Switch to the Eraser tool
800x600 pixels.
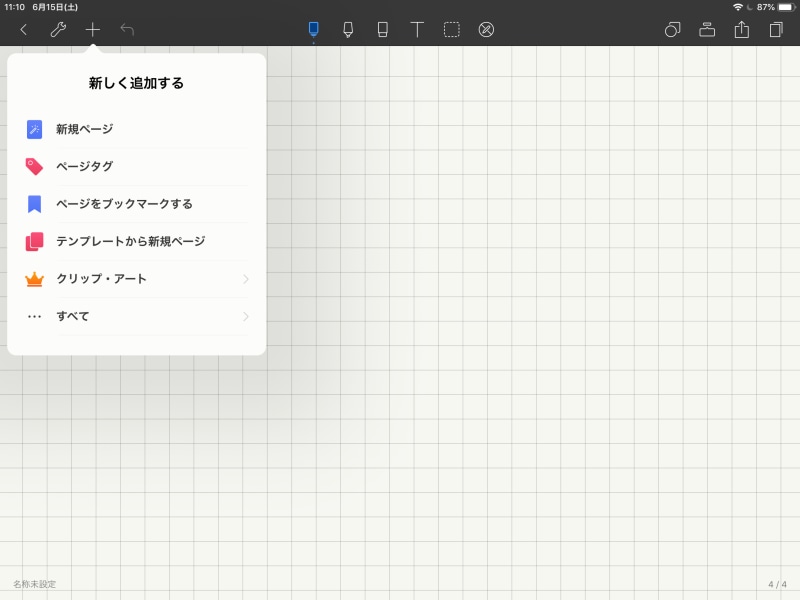pyautogui.click(x=383, y=29)
